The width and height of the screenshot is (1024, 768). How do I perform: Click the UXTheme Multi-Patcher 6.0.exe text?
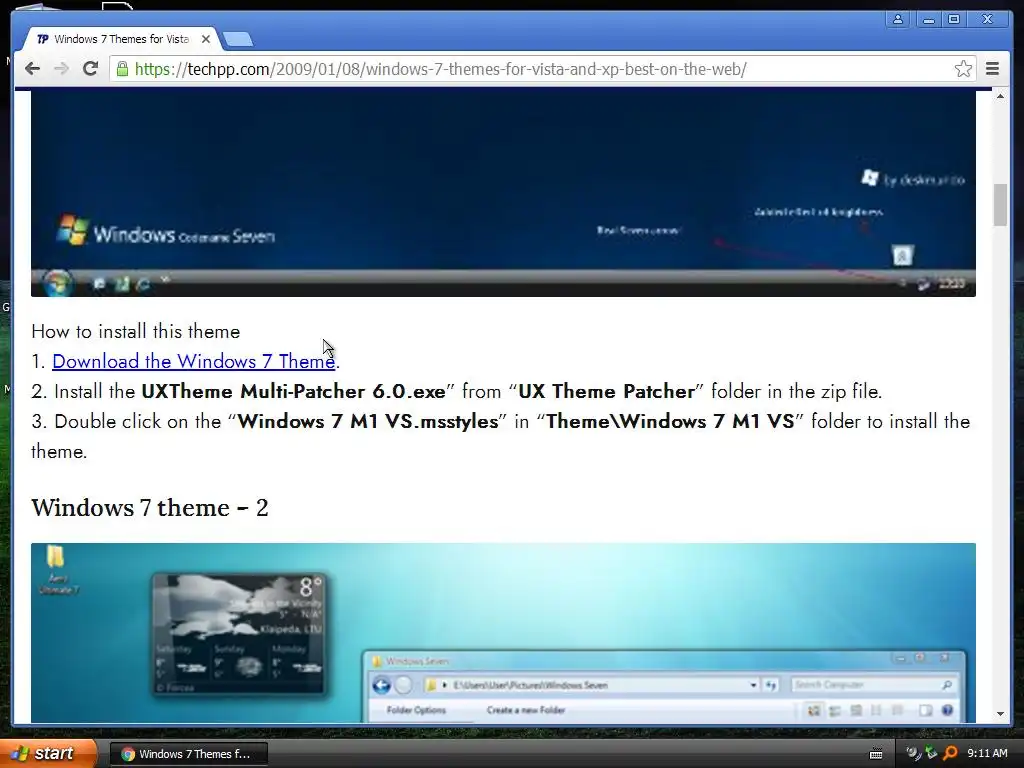click(x=293, y=391)
